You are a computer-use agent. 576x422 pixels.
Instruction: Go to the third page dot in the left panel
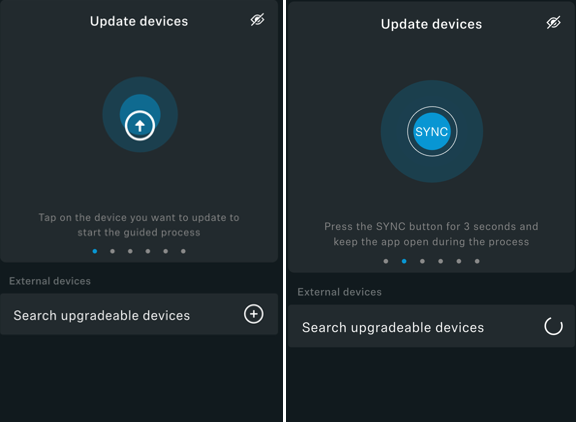[x=130, y=251]
